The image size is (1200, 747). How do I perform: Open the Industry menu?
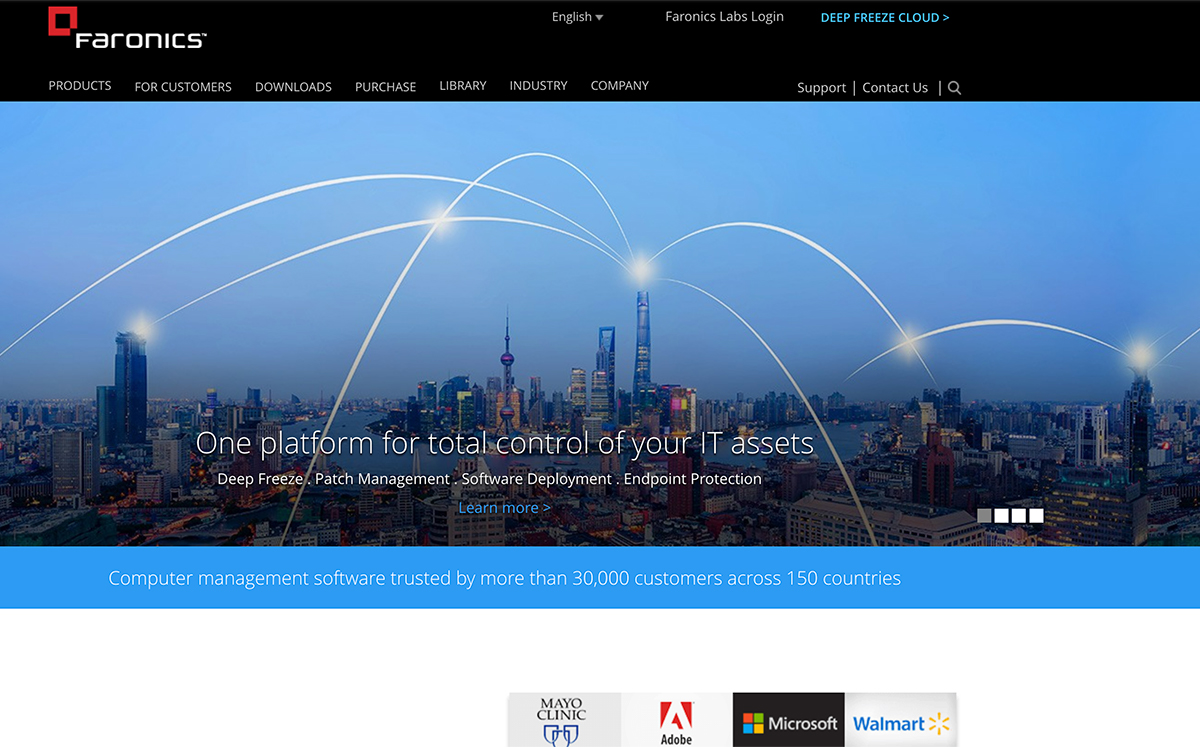538,86
